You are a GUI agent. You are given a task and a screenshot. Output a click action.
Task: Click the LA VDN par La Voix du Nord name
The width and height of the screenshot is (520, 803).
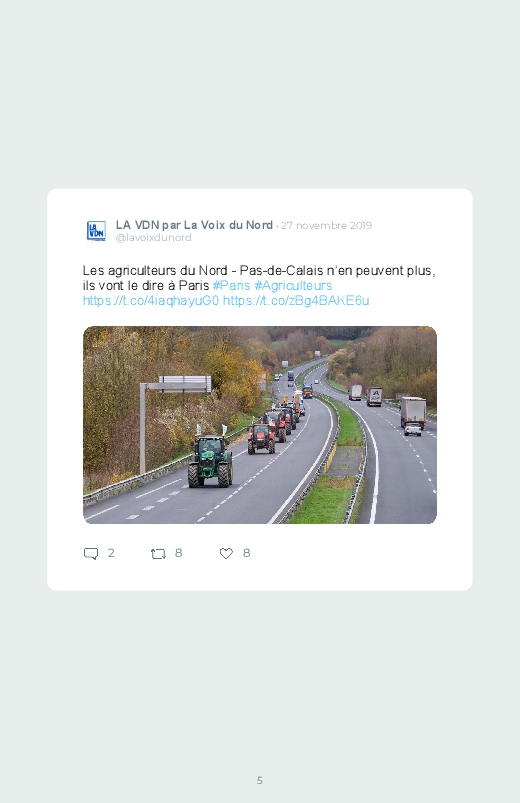[x=194, y=225]
